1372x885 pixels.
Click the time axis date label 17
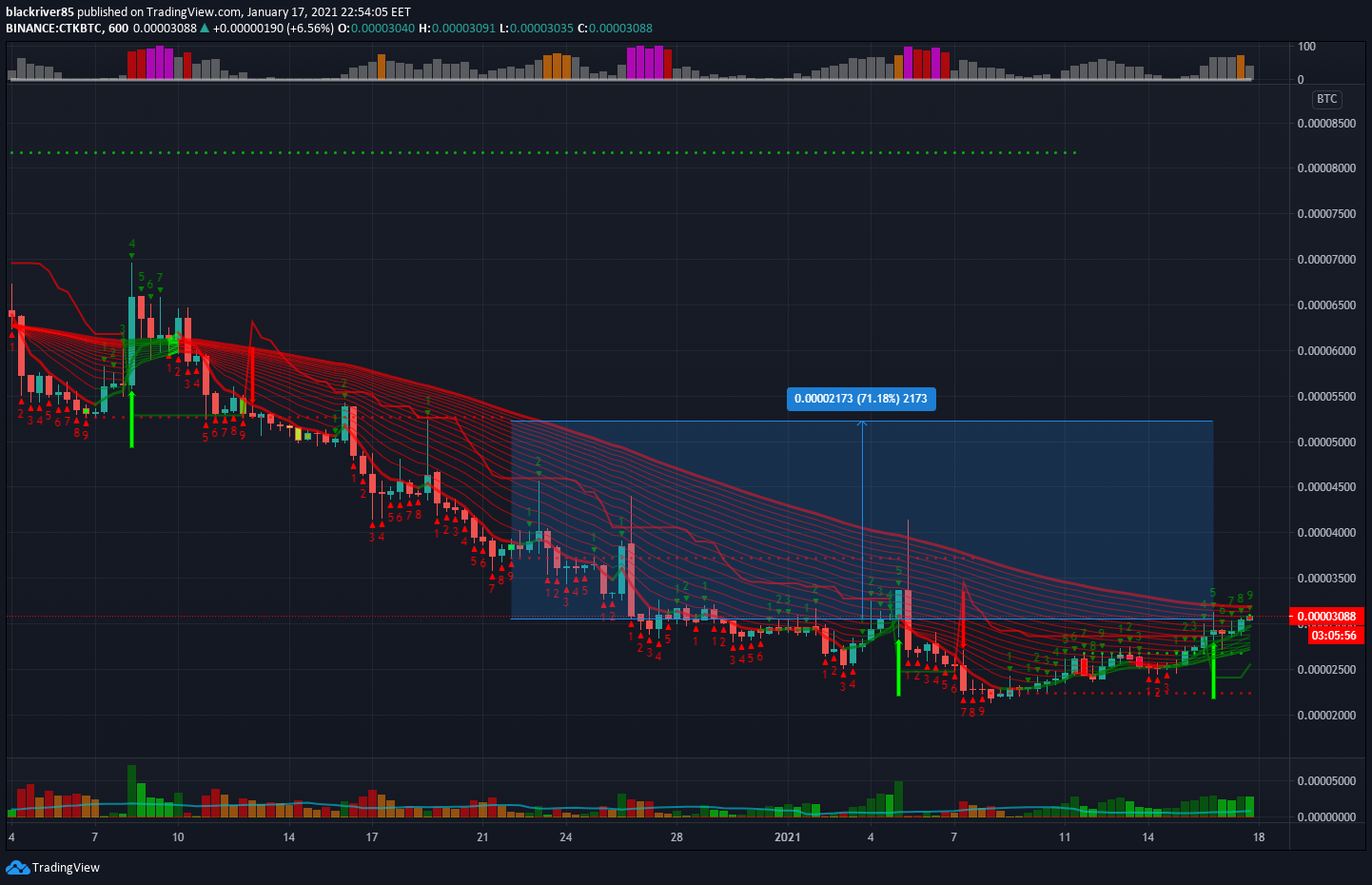[372, 837]
